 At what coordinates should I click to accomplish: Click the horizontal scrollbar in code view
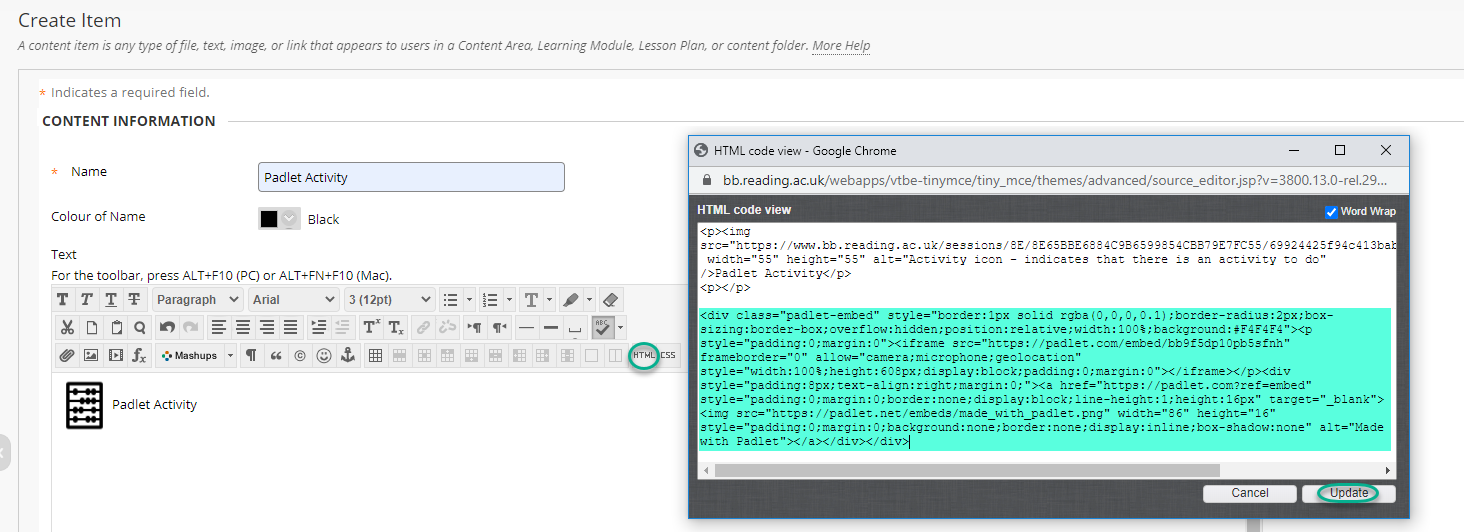(x=967, y=470)
